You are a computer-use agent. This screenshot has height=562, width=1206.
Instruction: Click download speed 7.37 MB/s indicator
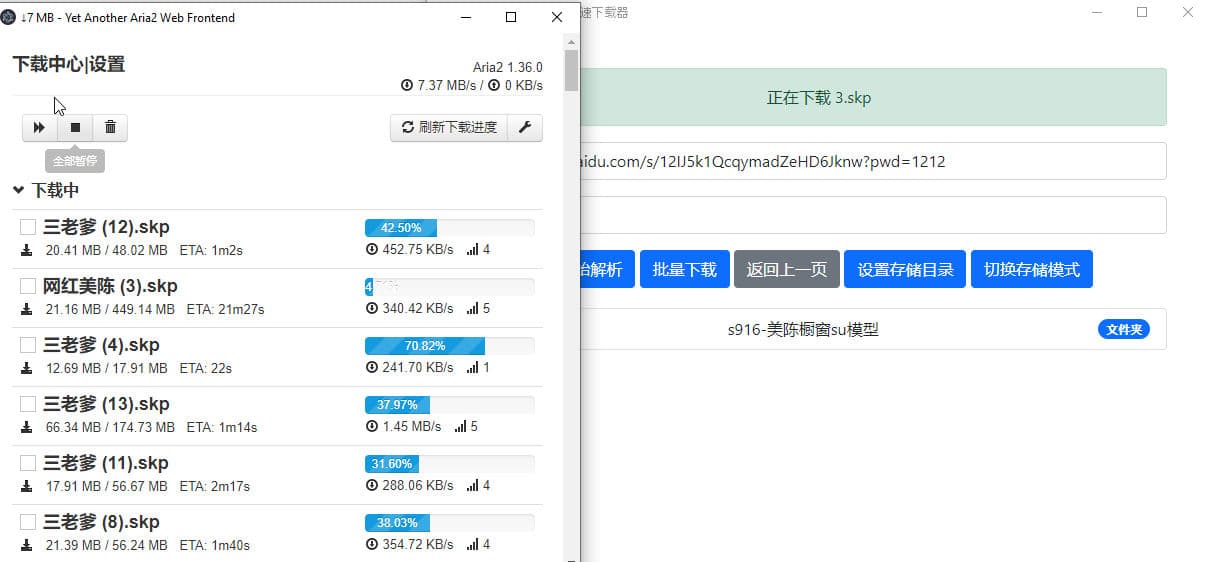tap(438, 86)
